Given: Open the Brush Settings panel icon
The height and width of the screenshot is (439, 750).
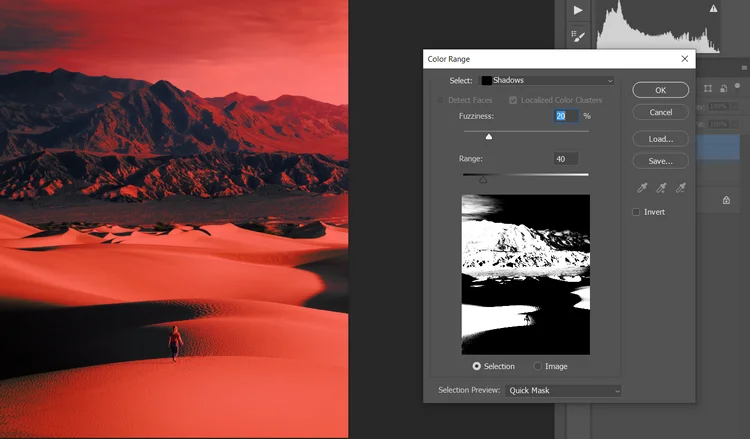Looking at the screenshot, I should pyautogui.click(x=578, y=36).
